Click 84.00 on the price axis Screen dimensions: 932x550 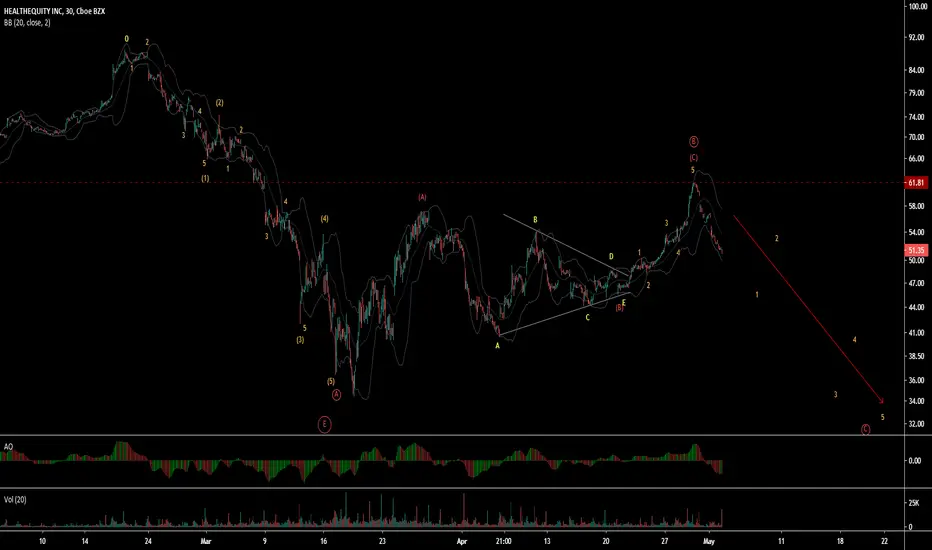pyautogui.click(x=916, y=70)
